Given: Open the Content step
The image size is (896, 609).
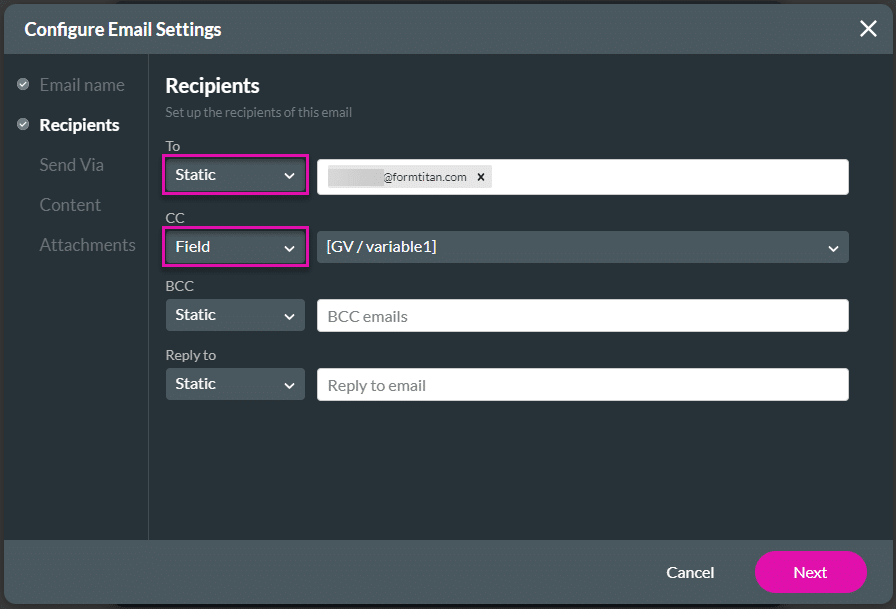Looking at the screenshot, I should [70, 205].
